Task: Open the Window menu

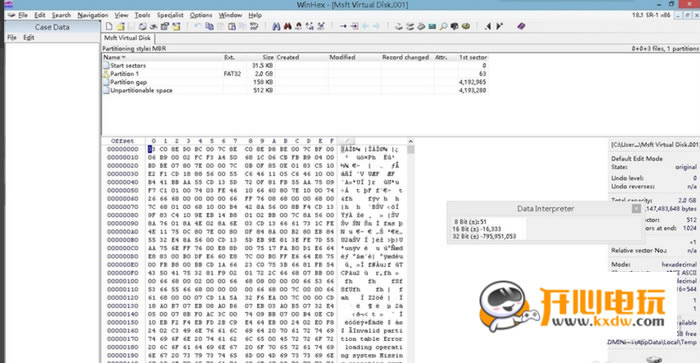Action: click(x=230, y=15)
